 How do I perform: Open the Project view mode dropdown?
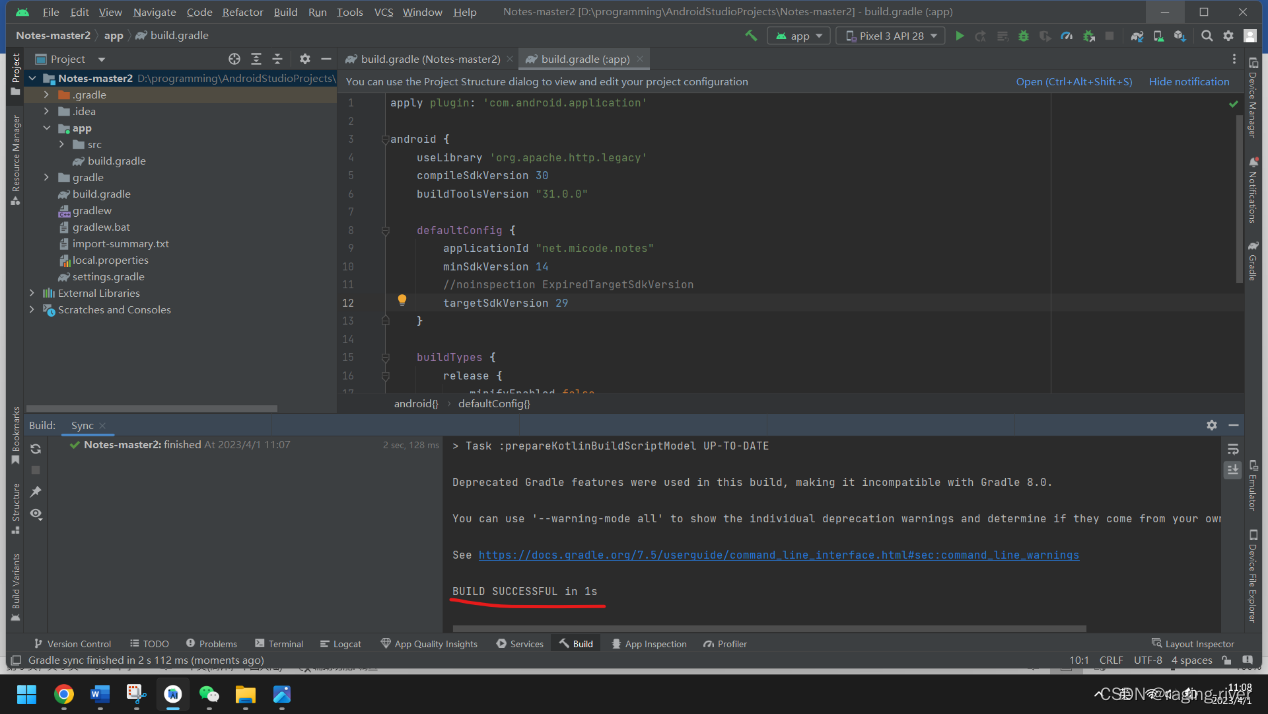coord(71,59)
